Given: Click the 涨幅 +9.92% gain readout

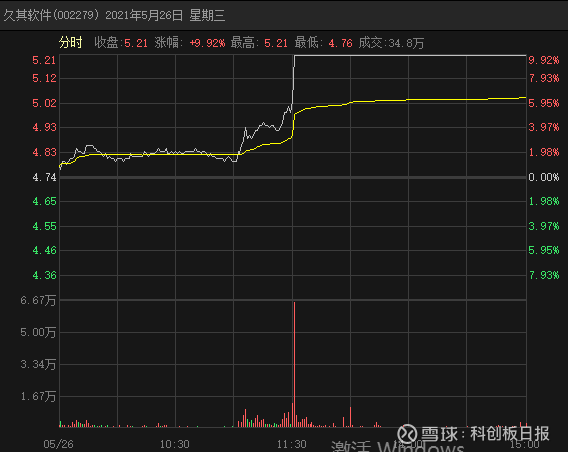Looking at the screenshot, I should (189, 43).
